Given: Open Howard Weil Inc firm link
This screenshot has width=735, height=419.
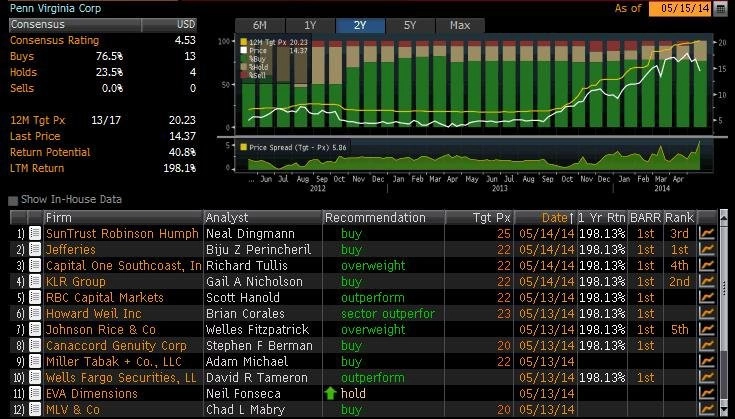Looking at the screenshot, I should [x=93, y=313].
